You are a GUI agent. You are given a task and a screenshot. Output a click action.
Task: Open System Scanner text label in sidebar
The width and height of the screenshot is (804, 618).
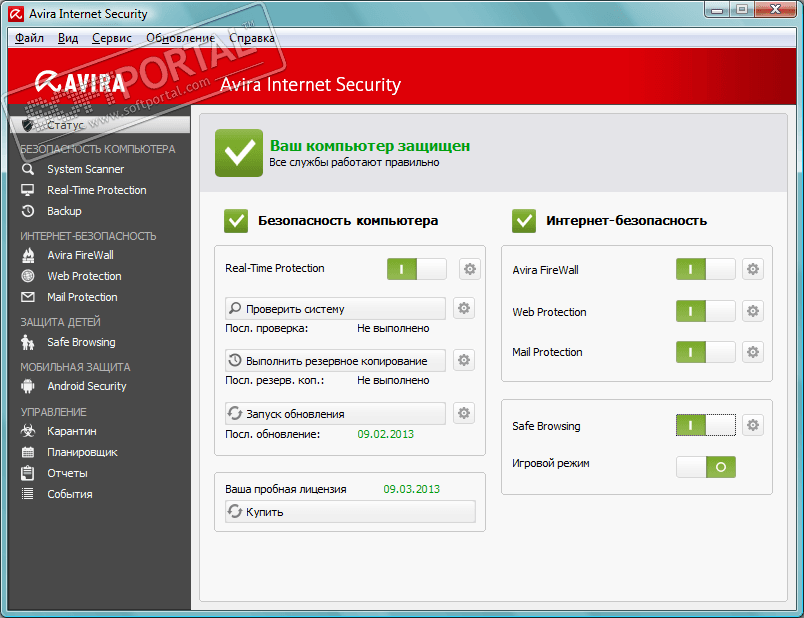click(86, 169)
